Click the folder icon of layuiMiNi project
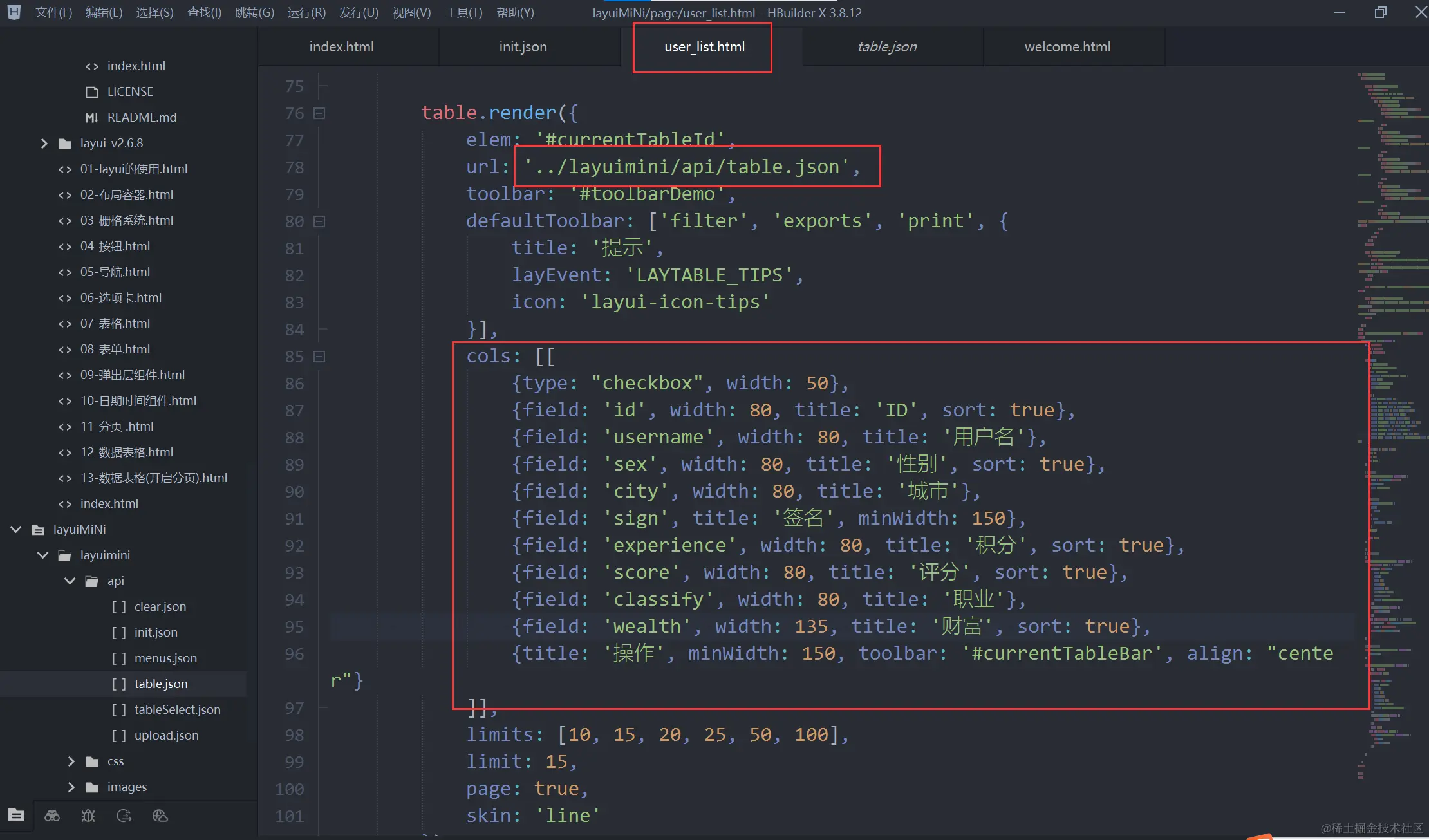Image resolution: width=1429 pixels, height=840 pixels. click(38, 529)
